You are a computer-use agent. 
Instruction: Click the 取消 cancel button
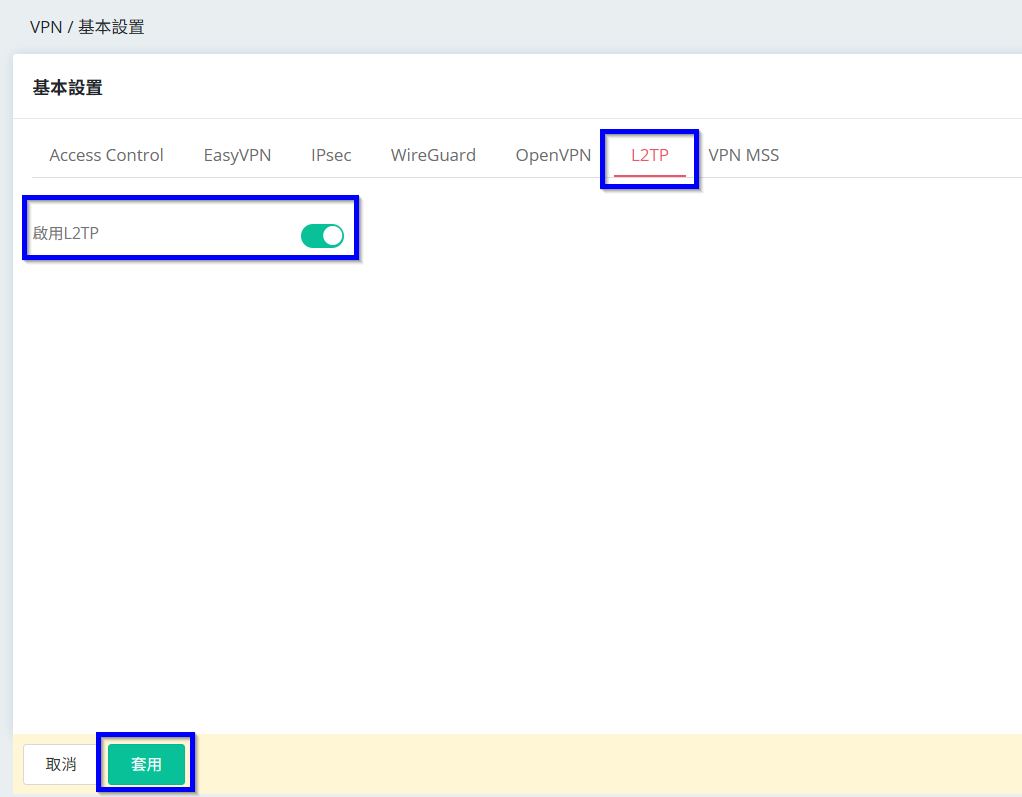[x=61, y=764]
